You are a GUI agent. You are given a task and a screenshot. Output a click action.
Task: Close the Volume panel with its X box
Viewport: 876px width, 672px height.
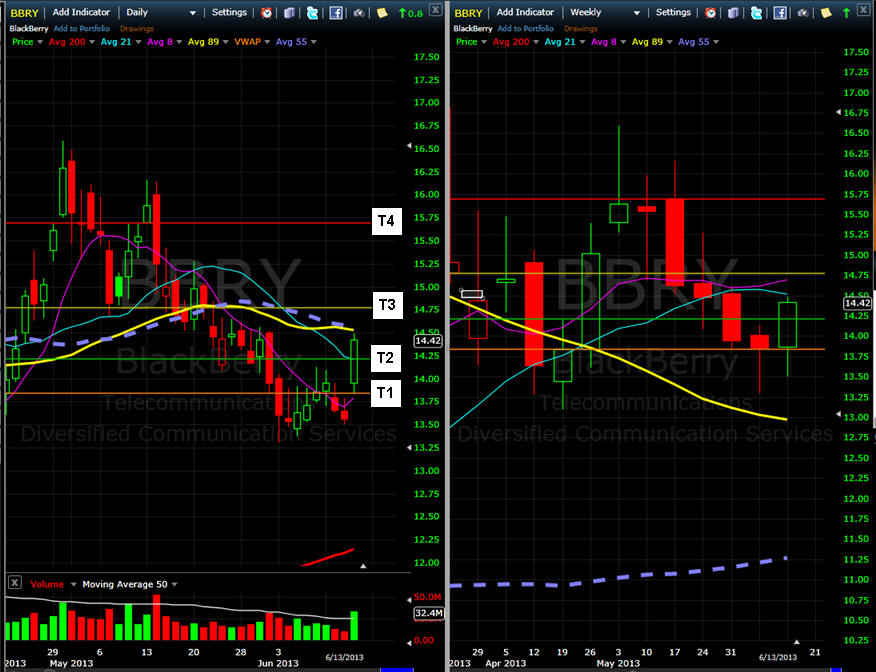point(14,583)
